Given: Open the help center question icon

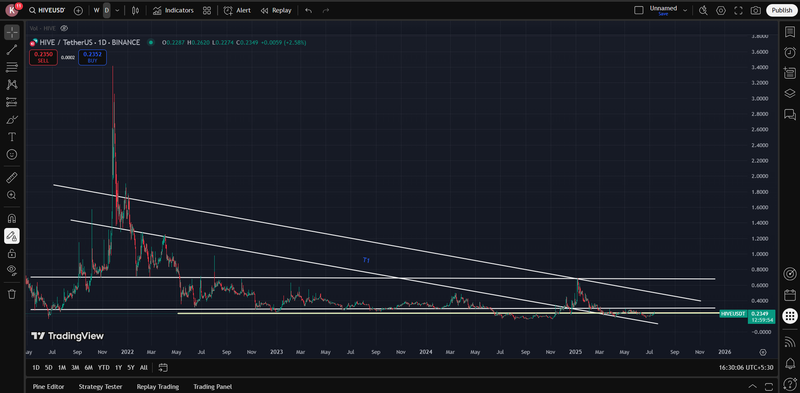Looking at the screenshot, I should coord(790,383).
